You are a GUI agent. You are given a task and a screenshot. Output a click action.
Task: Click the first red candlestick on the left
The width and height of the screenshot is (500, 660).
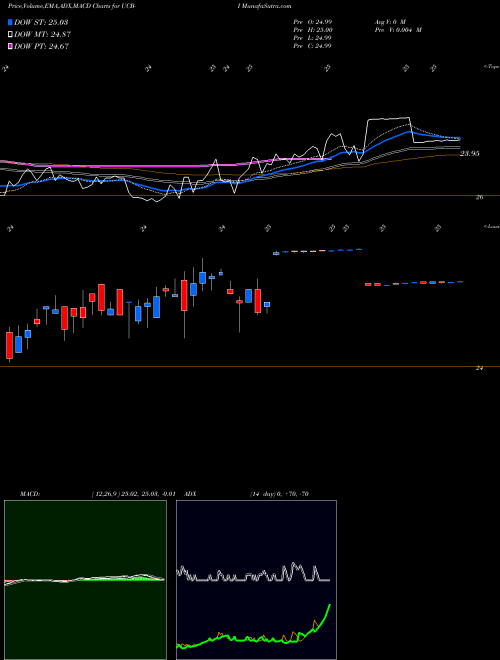(9, 345)
